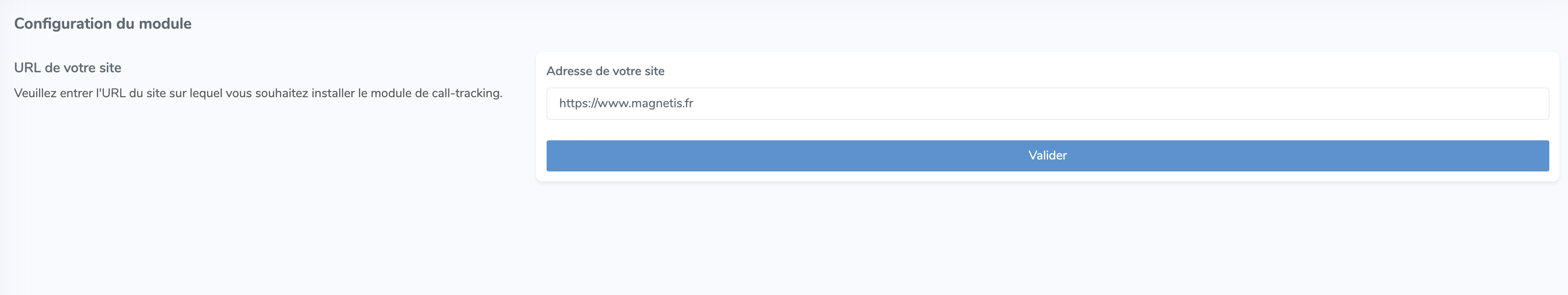This screenshot has width=1568, height=295.
Task: Click the https://www.magnetis.fr text in the field
Action: [626, 103]
